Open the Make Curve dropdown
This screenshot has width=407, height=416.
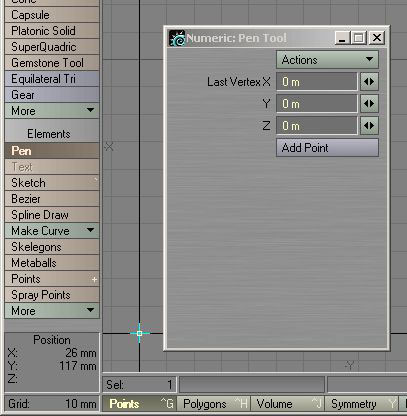coord(52,231)
